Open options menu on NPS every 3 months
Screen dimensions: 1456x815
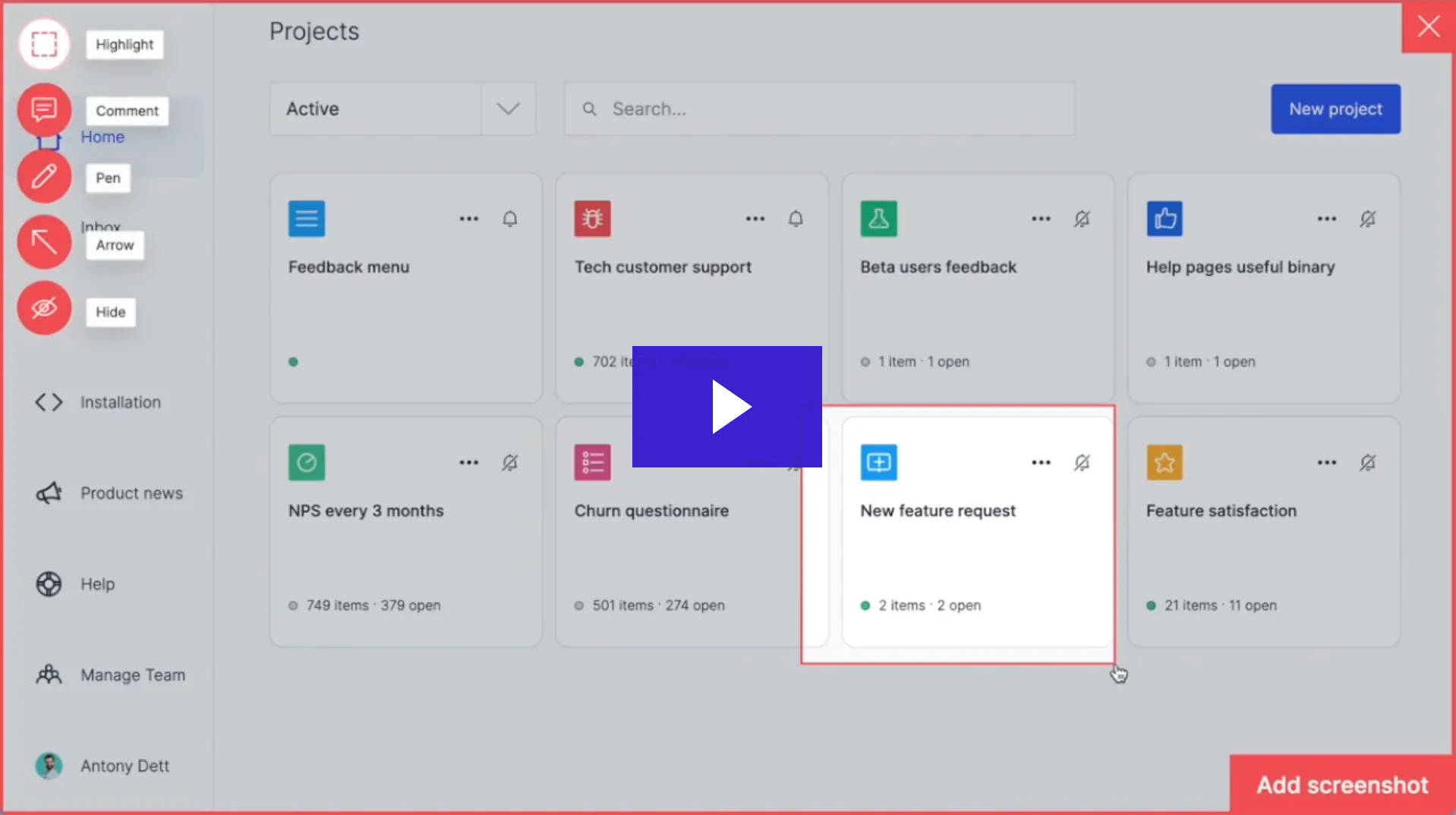pyautogui.click(x=468, y=463)
